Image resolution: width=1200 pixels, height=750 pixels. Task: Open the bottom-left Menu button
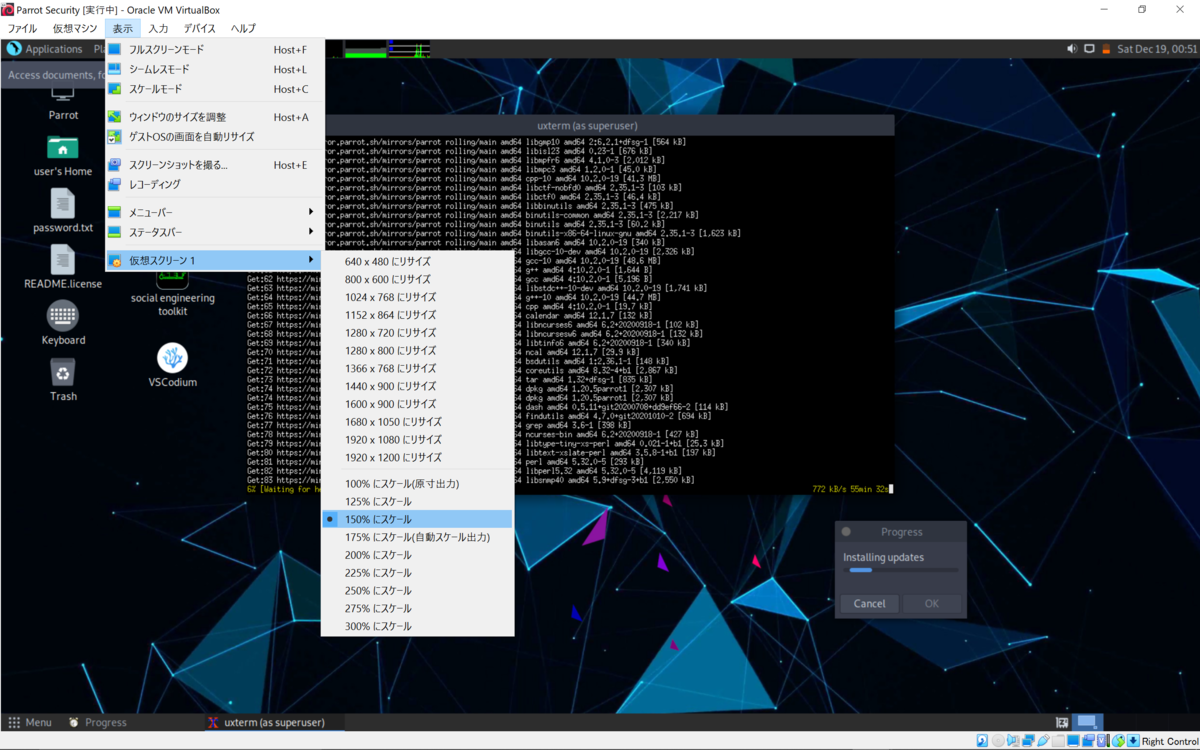[x=30, y=722]
